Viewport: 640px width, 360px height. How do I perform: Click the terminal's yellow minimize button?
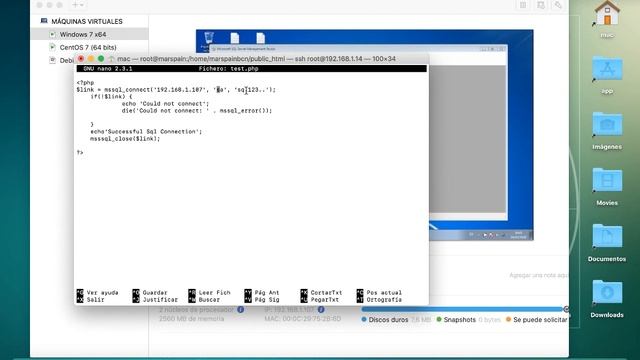click(91, 59)
